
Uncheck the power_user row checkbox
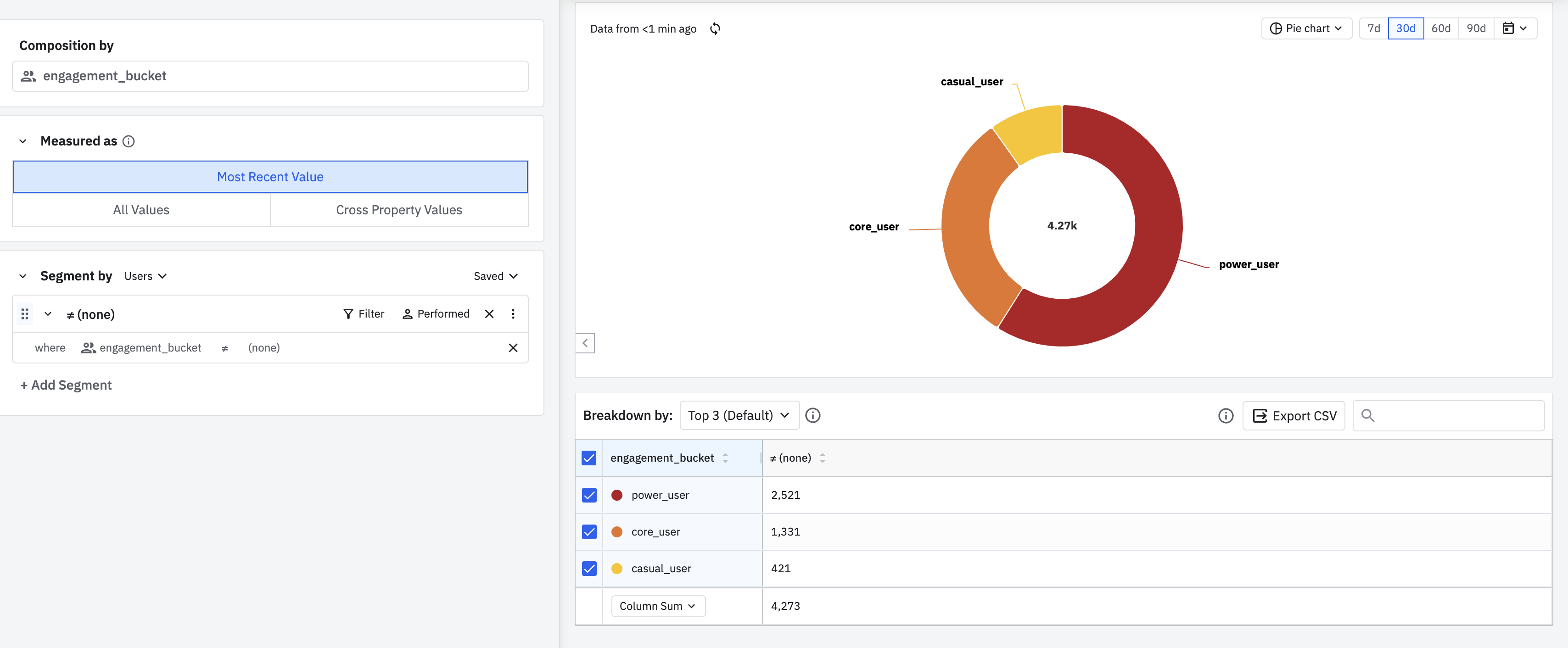(x=588, y=495)
